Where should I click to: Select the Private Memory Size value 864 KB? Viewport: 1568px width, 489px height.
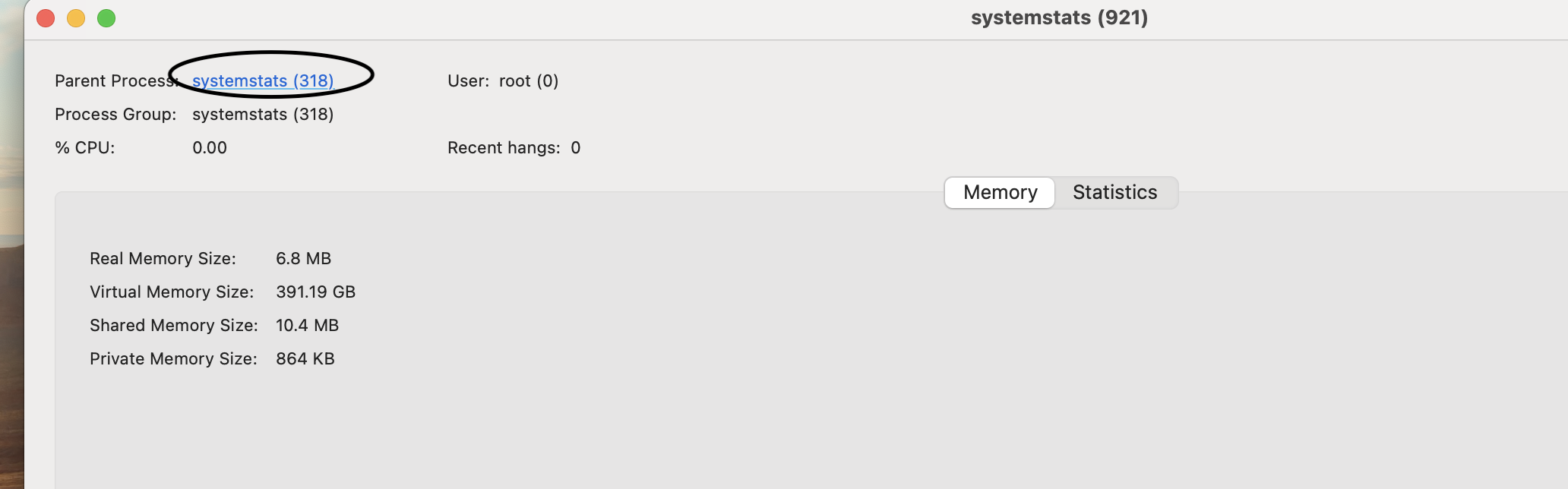point(305,358)
